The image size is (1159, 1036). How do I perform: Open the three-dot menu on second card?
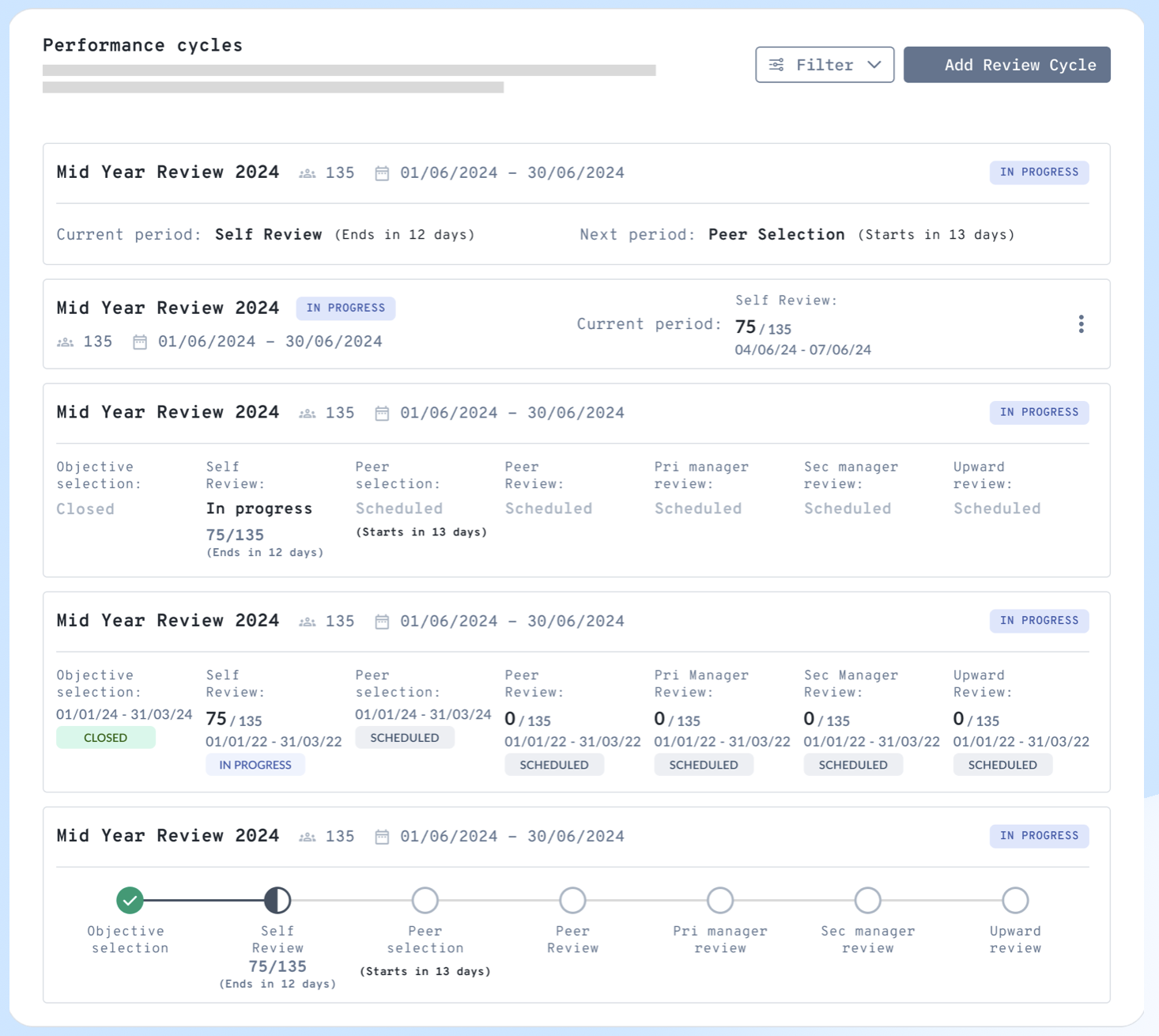pos(1081,324)
